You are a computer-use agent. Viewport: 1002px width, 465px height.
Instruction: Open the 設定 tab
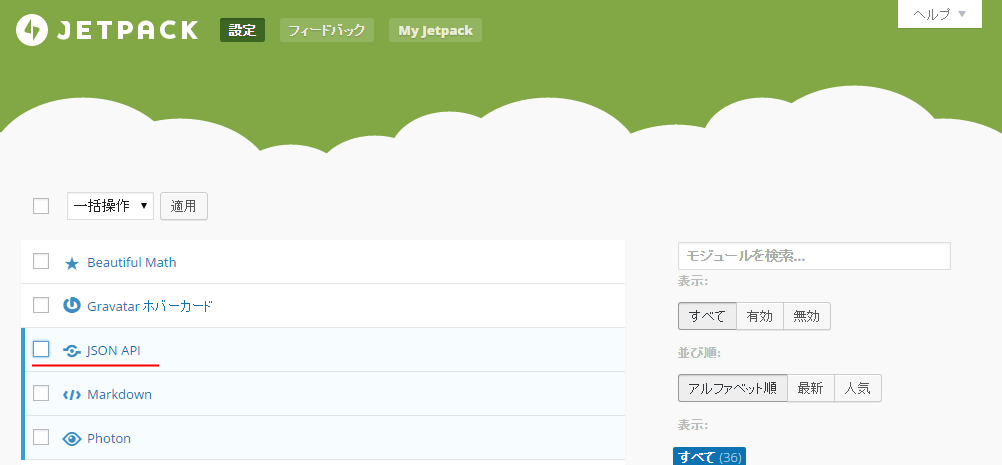click(x=242, y=30)
